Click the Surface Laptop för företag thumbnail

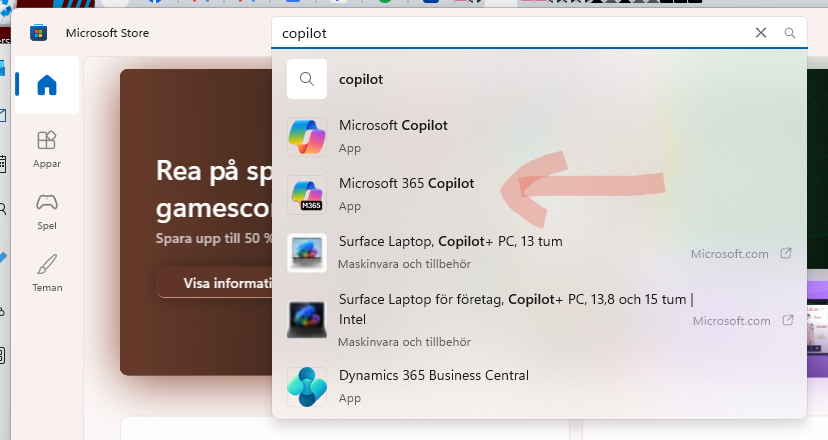[x=307, y=319]
